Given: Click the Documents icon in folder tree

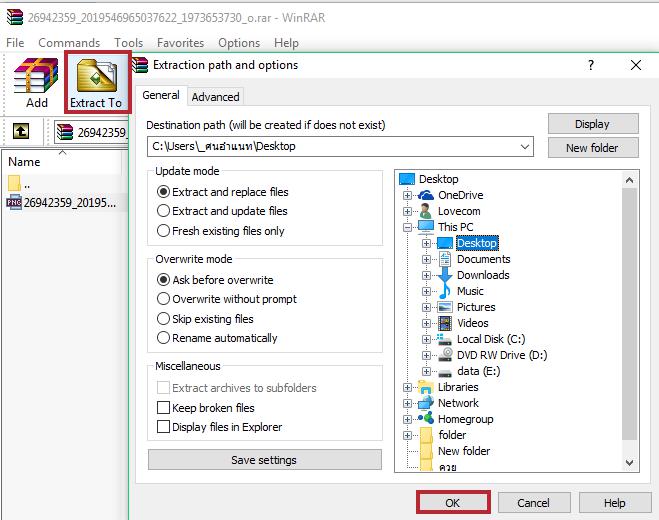Looking at the screenshot, I should 445,259.
